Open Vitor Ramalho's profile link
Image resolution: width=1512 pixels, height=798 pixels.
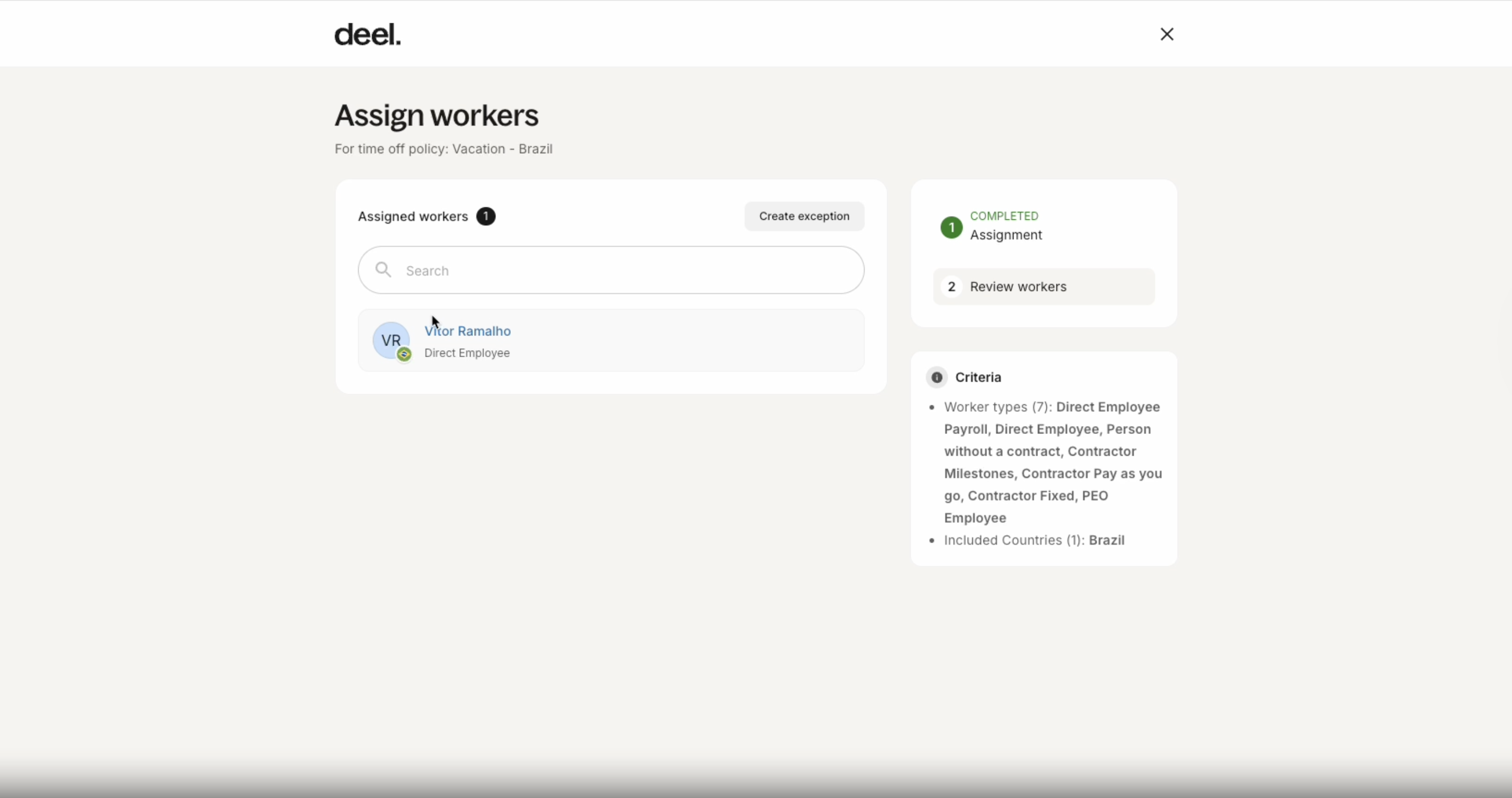(x=467, y=331)
